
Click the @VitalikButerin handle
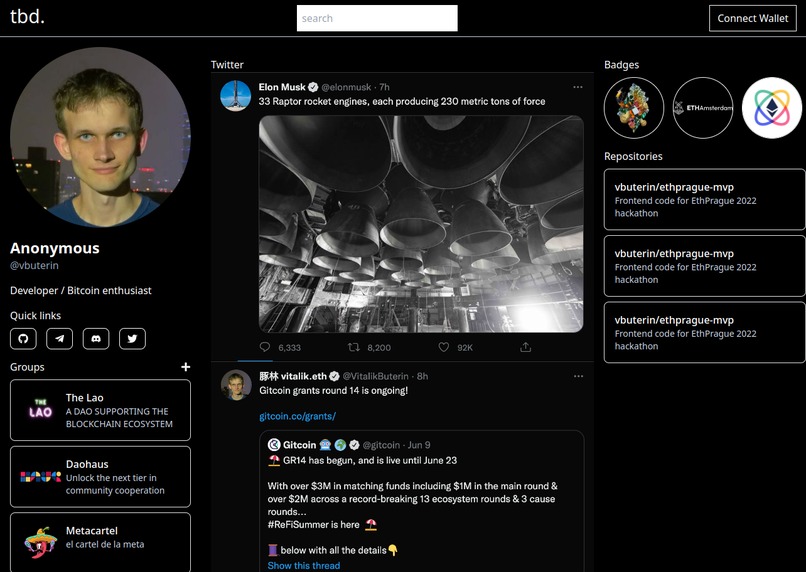pyautogui.click(x=375, y=376)
